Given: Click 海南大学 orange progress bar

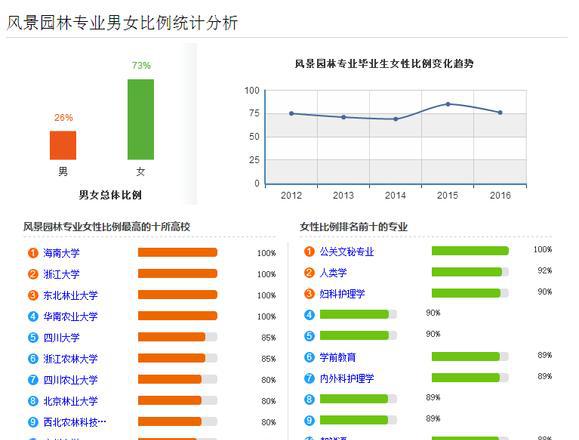Looking at the screenshot, I should (178, 252).
